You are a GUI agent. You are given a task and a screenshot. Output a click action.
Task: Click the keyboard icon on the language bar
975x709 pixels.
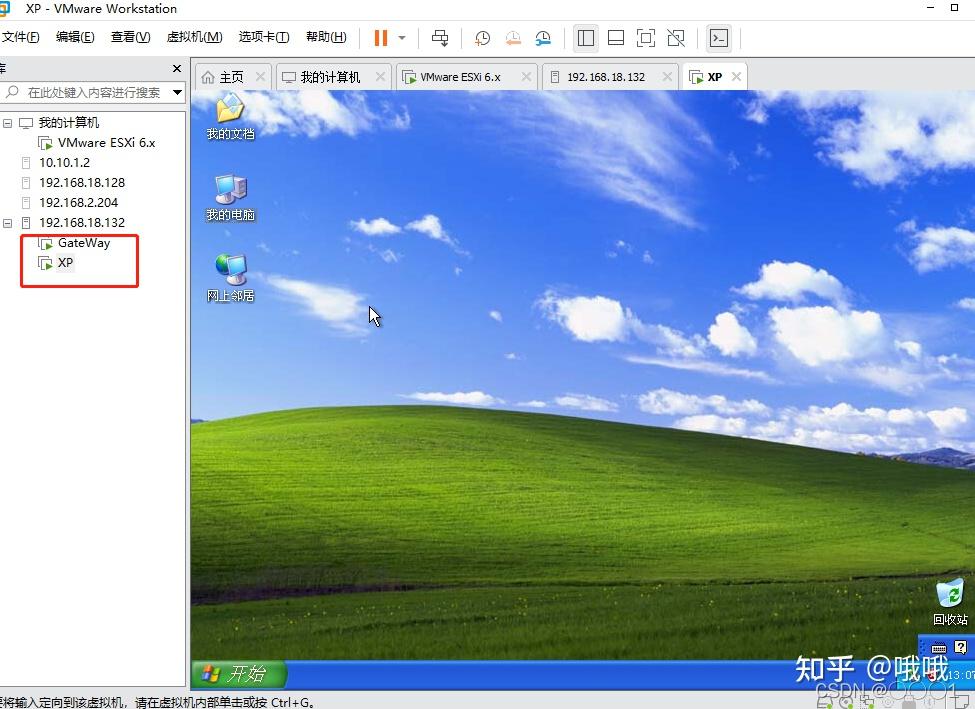tap(938, 648)
